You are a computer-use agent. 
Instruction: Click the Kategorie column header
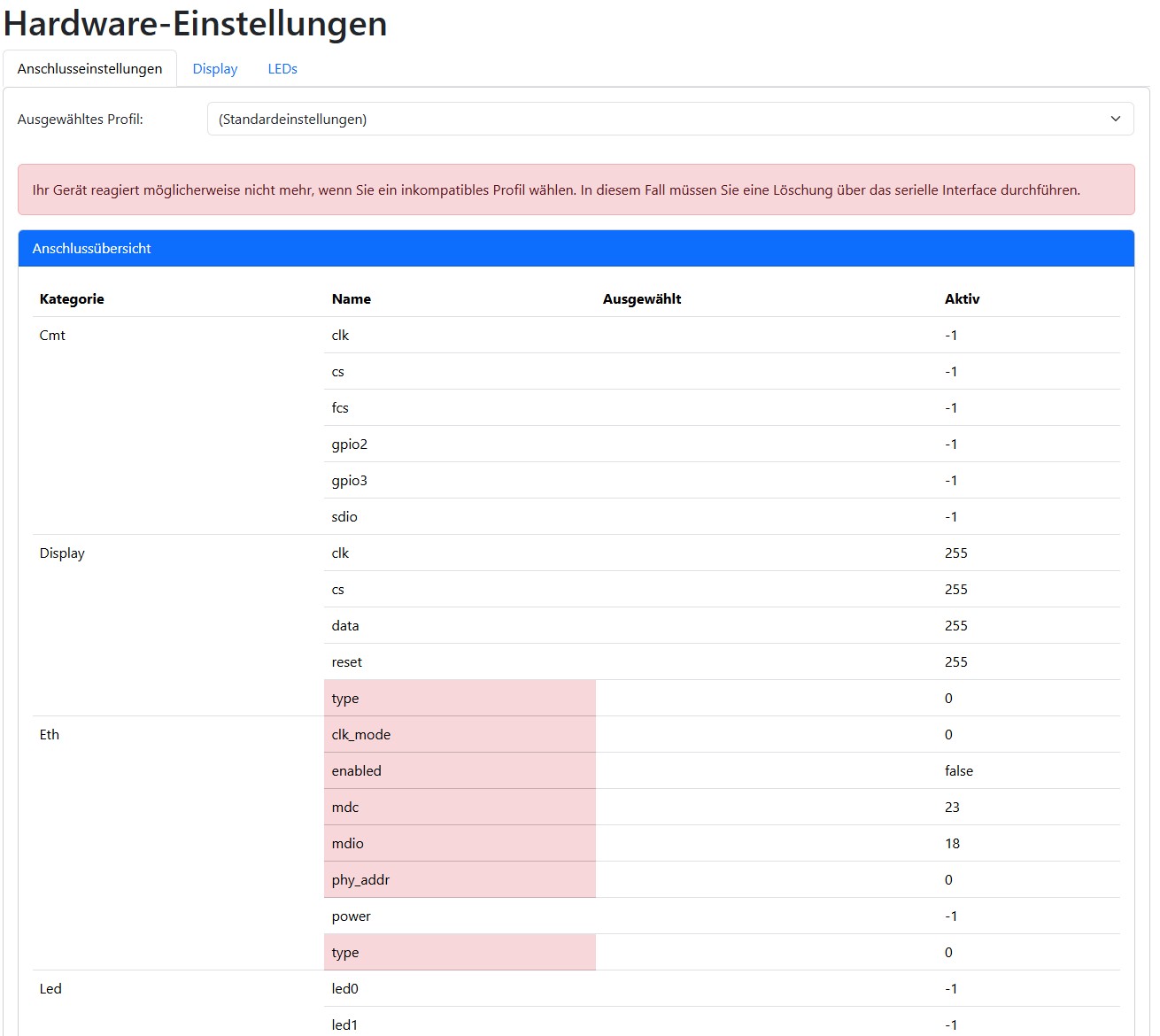point(72,299)
